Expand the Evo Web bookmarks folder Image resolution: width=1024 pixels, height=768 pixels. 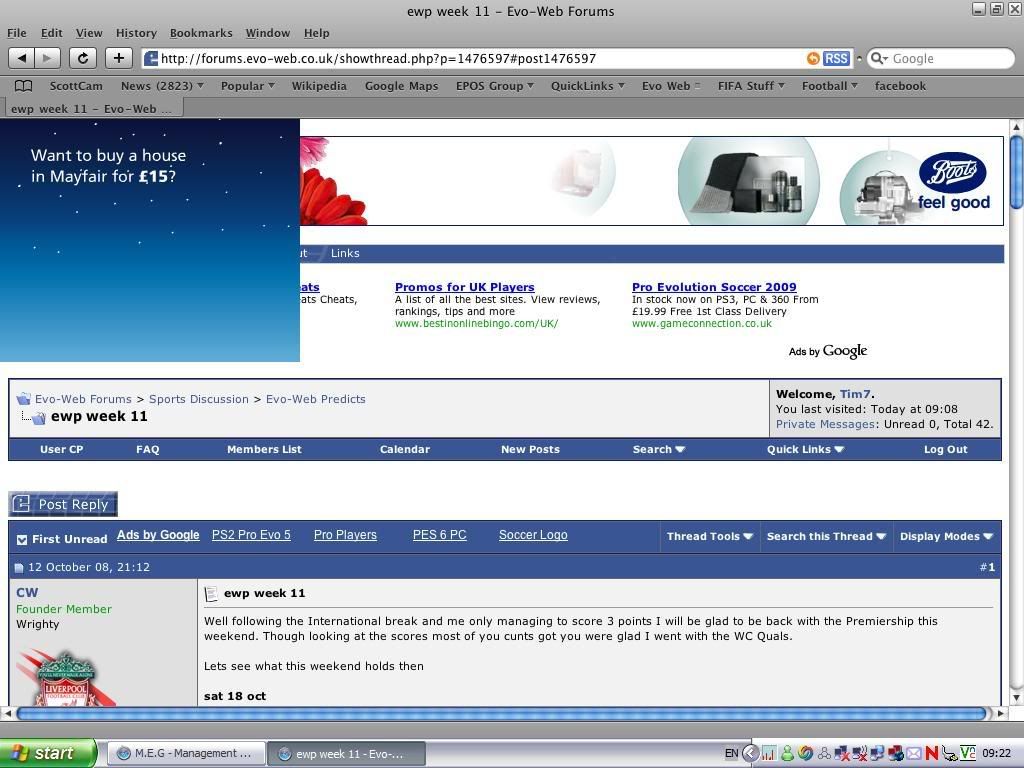tap(671, 86)
